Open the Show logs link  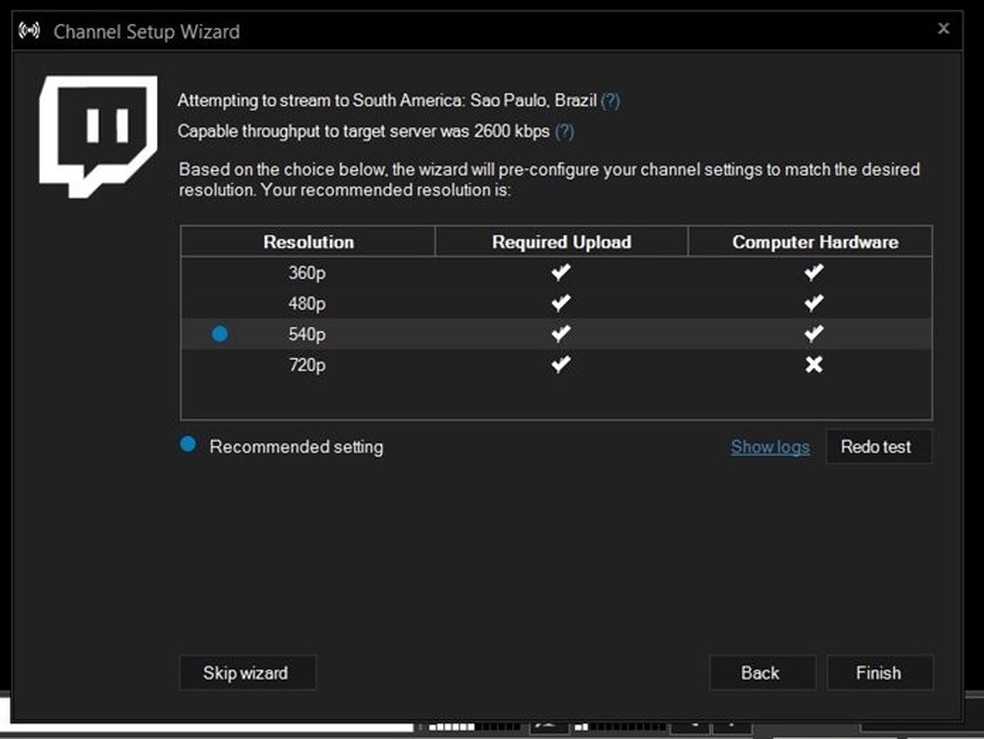pyautogui.click(x=770, y=447)
